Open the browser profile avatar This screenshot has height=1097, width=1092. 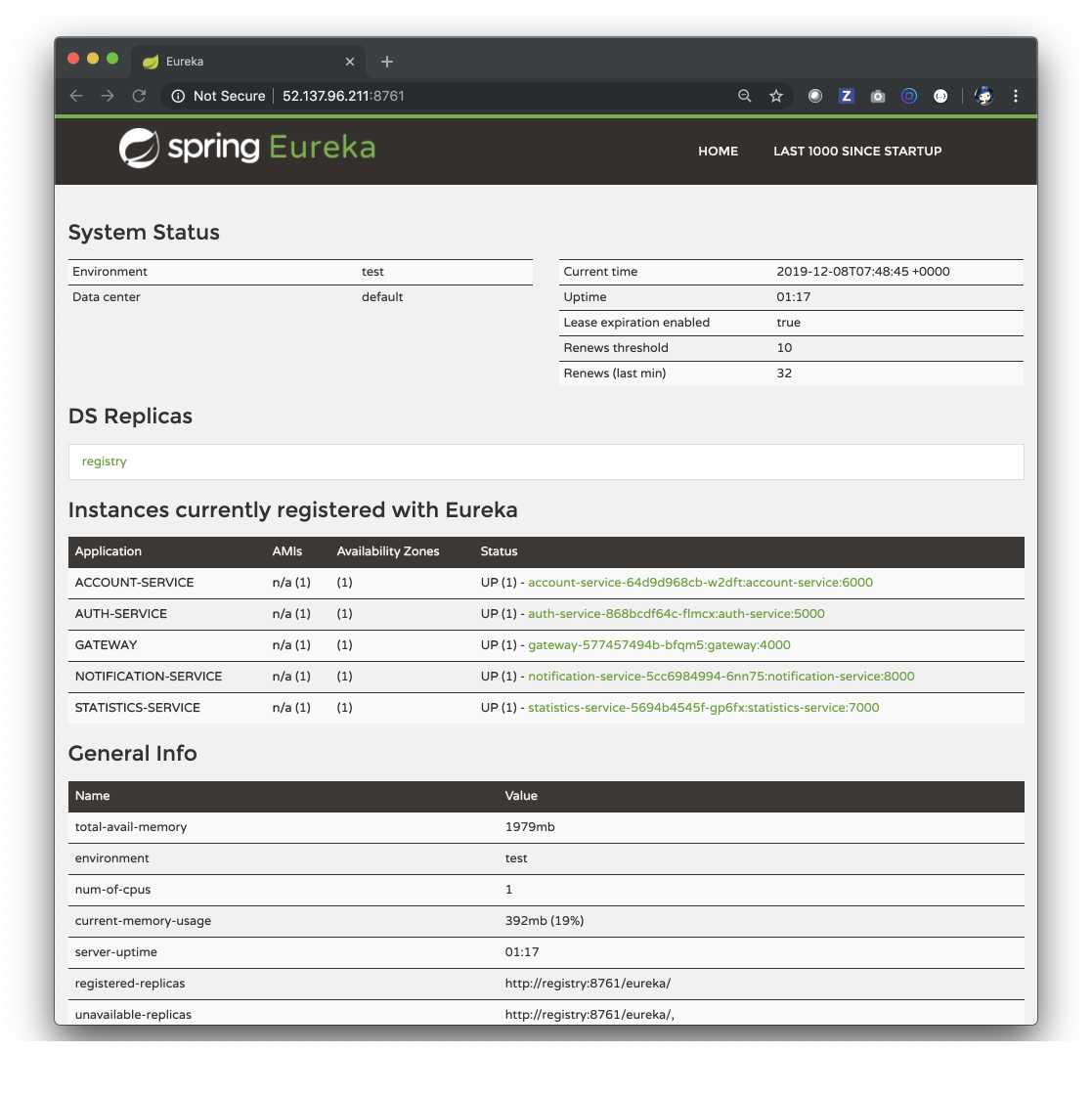click(983, 96)
